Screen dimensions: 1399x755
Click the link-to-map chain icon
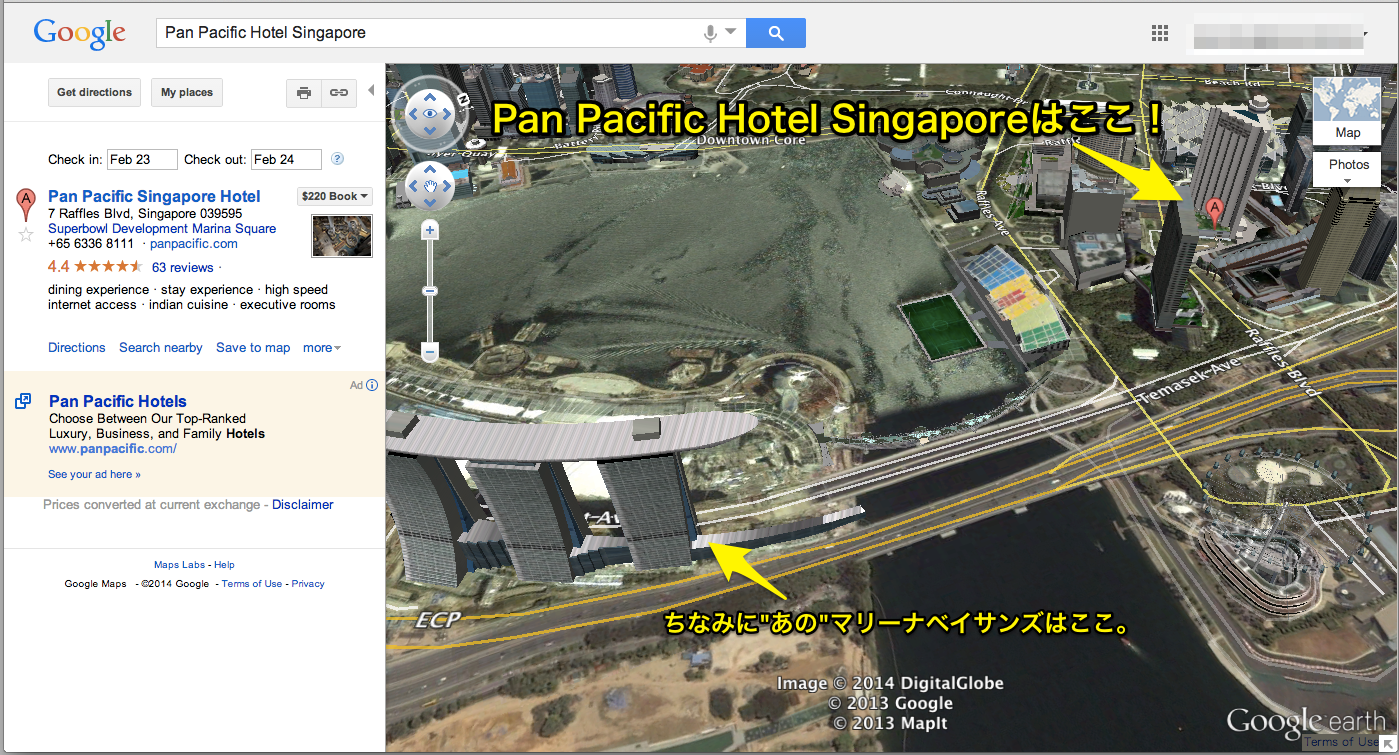[338, 92]
